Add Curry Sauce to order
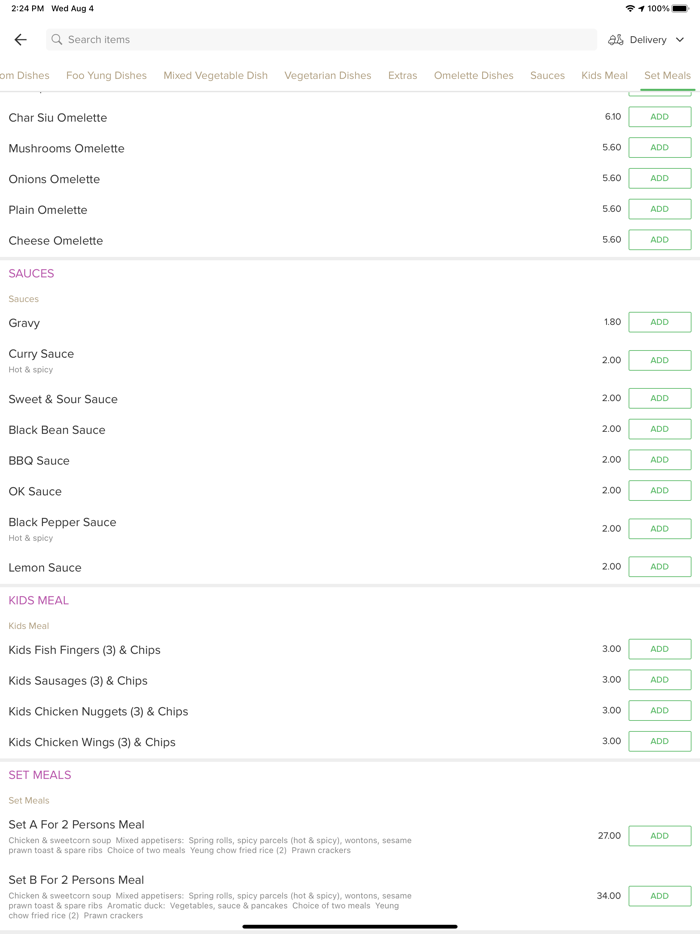Screen dimensions: 700x934 pos(659,360)
